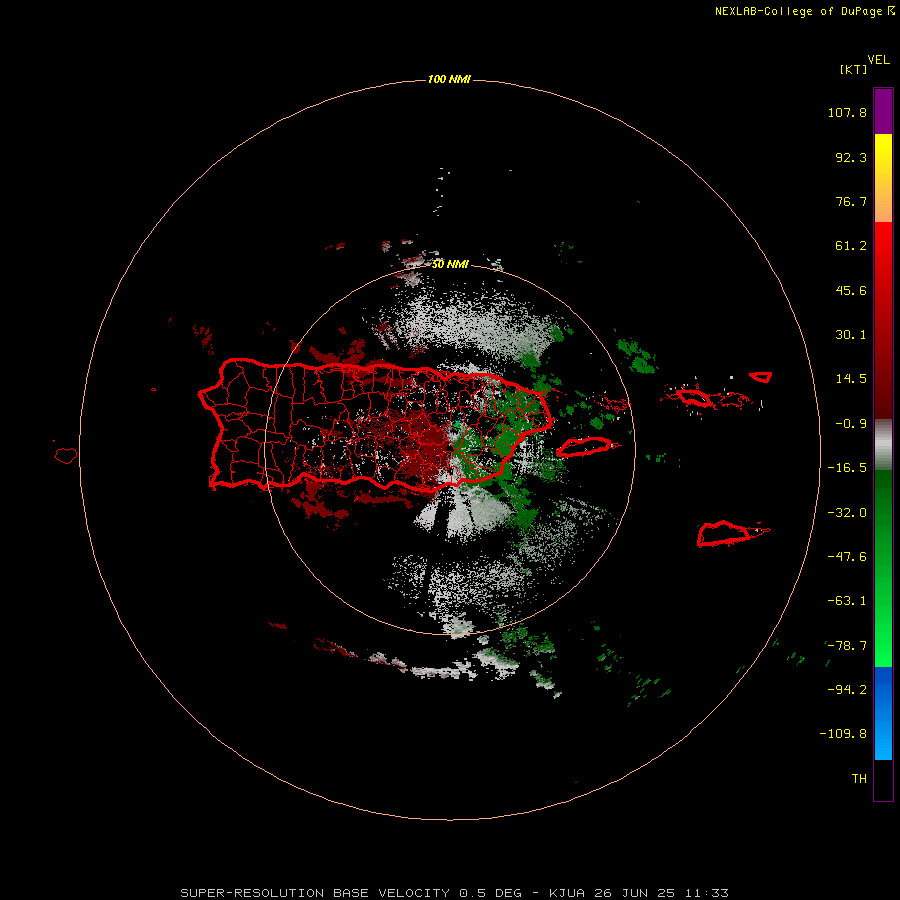Pick the red segment of the color bar

click(883, 320)
